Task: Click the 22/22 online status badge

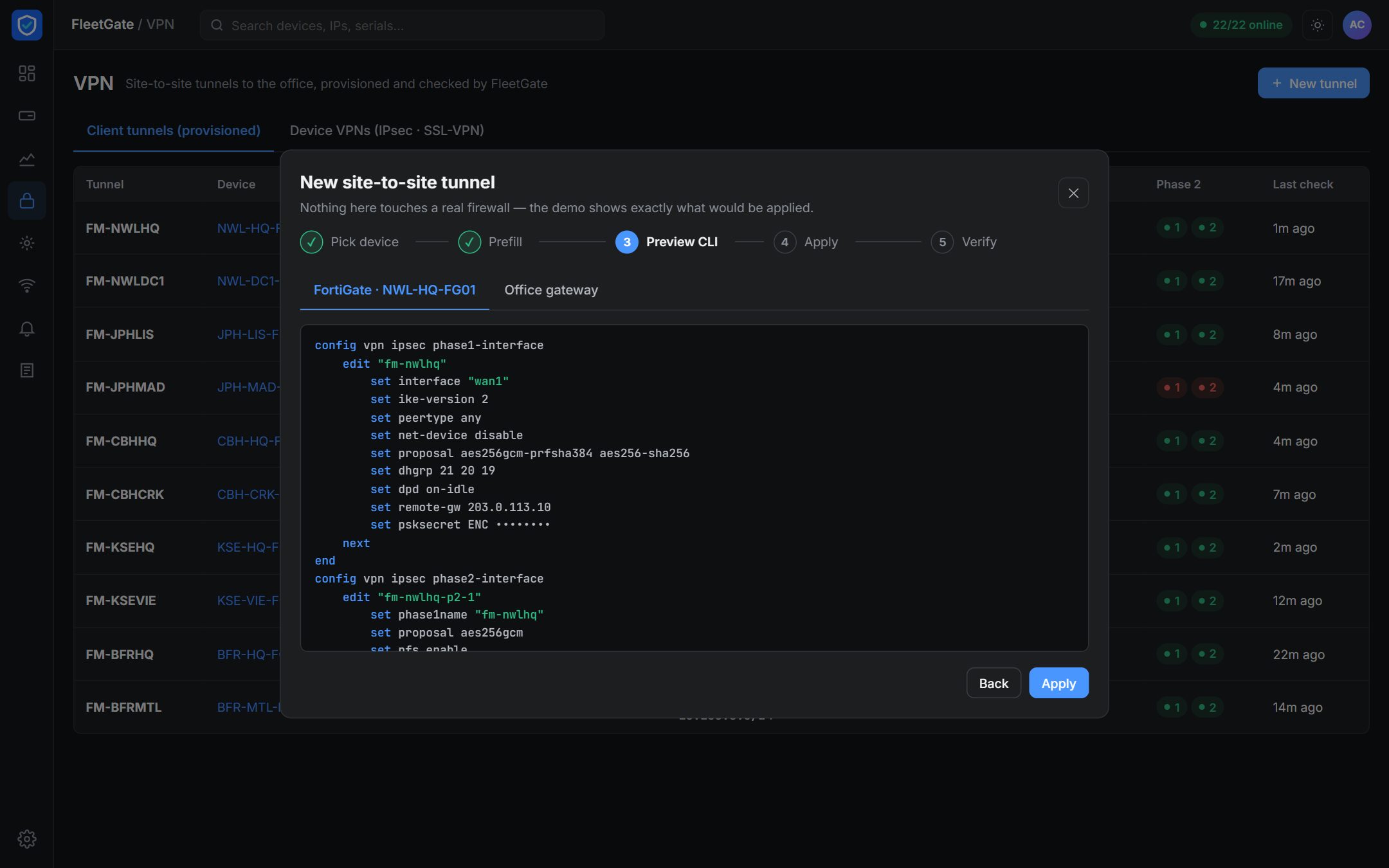Action: tap(1241, 25)
